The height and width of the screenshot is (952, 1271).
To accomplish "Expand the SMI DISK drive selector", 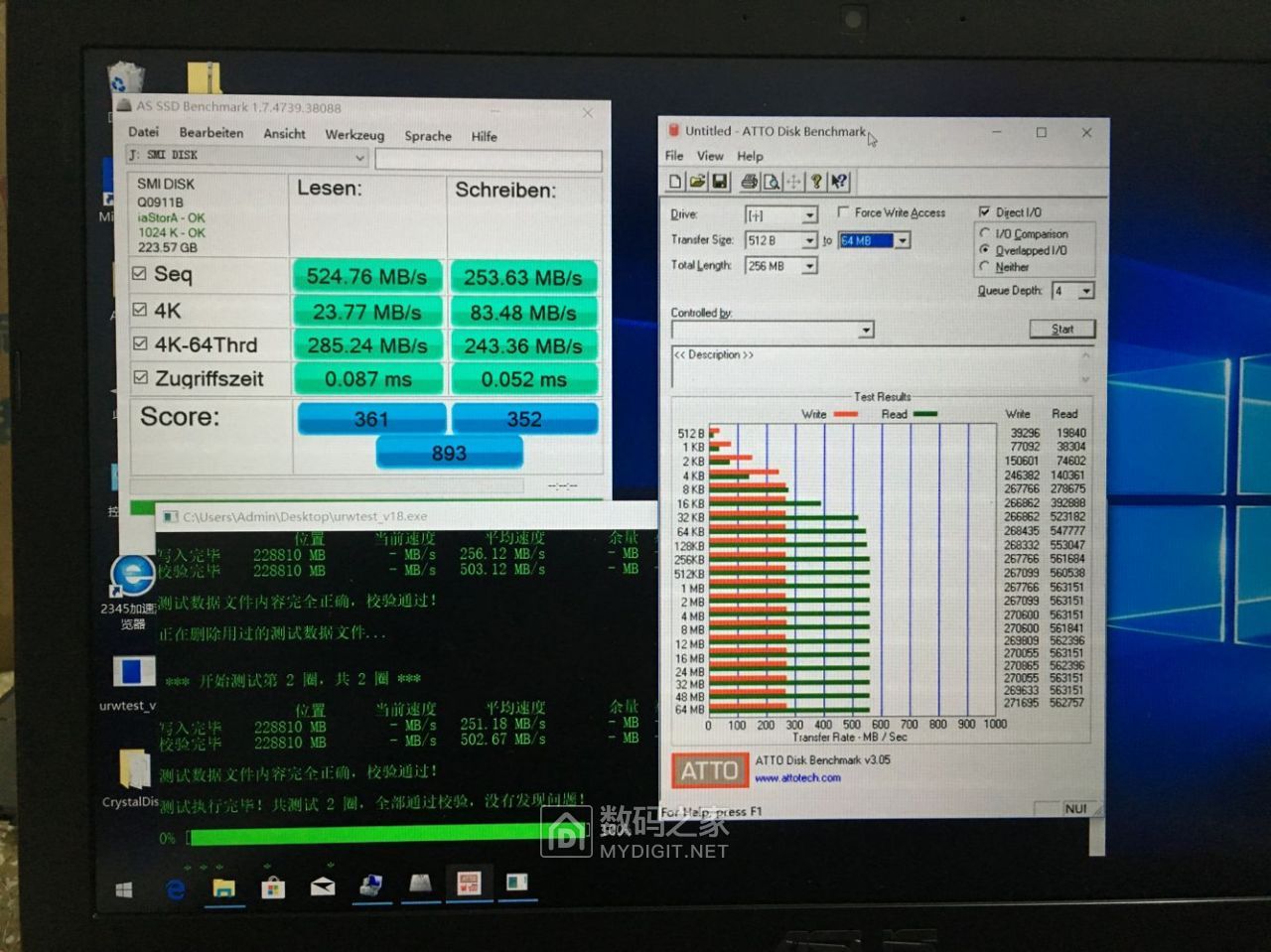I will 359,157.
